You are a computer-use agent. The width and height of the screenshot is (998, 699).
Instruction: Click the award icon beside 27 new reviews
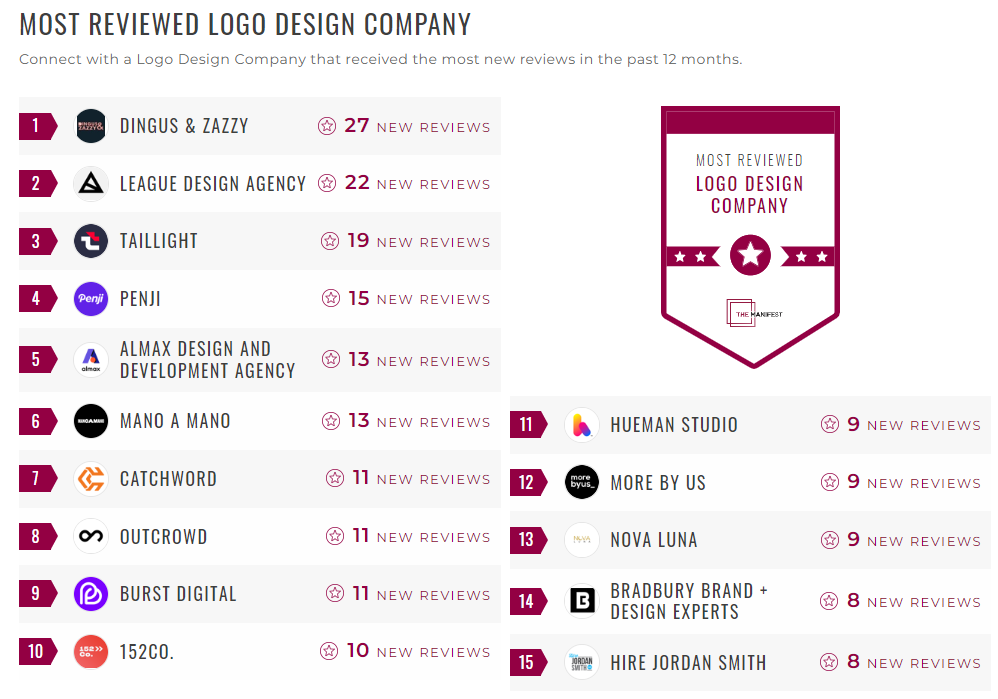(x=327, y=126)
